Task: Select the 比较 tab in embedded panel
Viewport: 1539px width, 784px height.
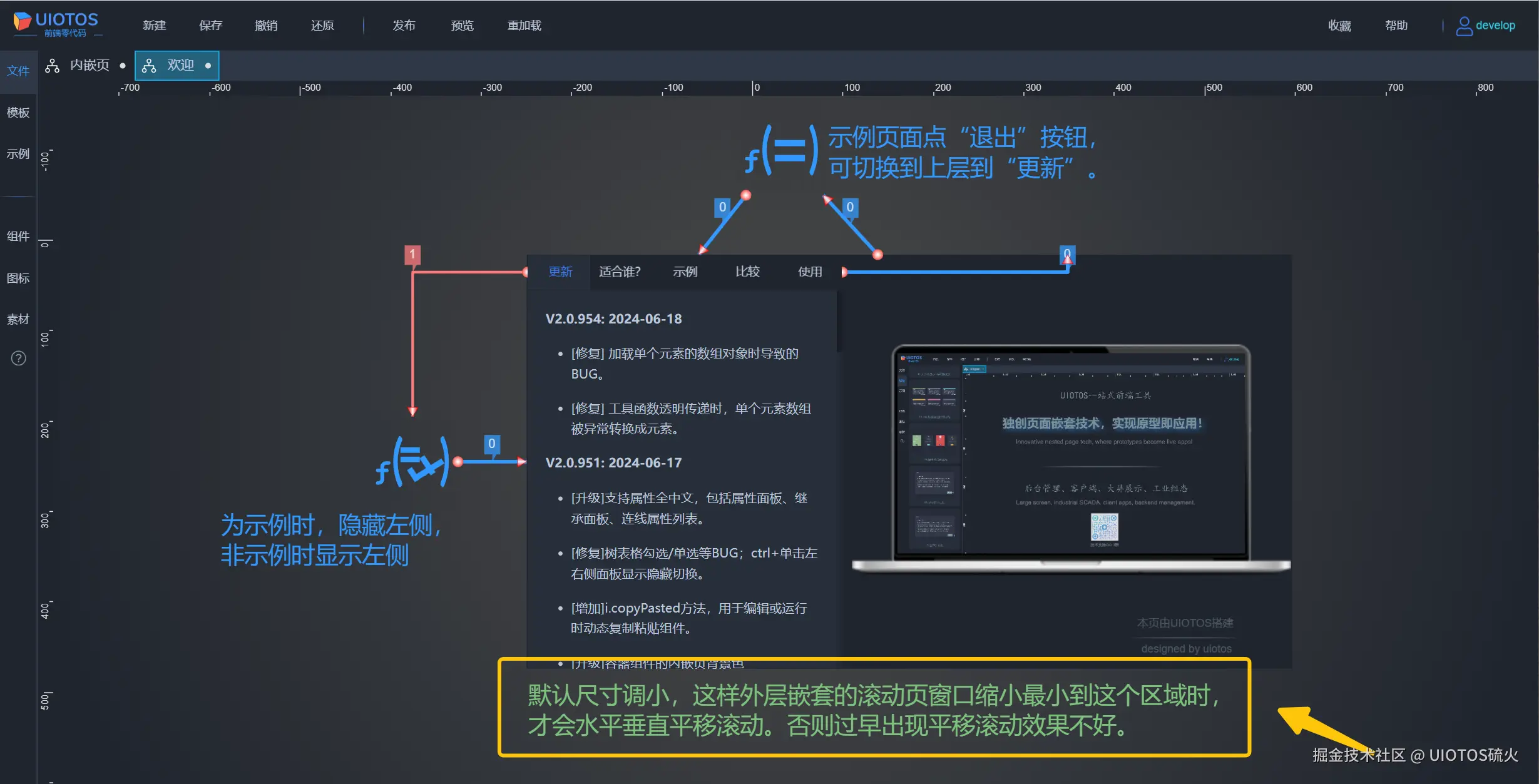Action: click(x=747, y=272)
